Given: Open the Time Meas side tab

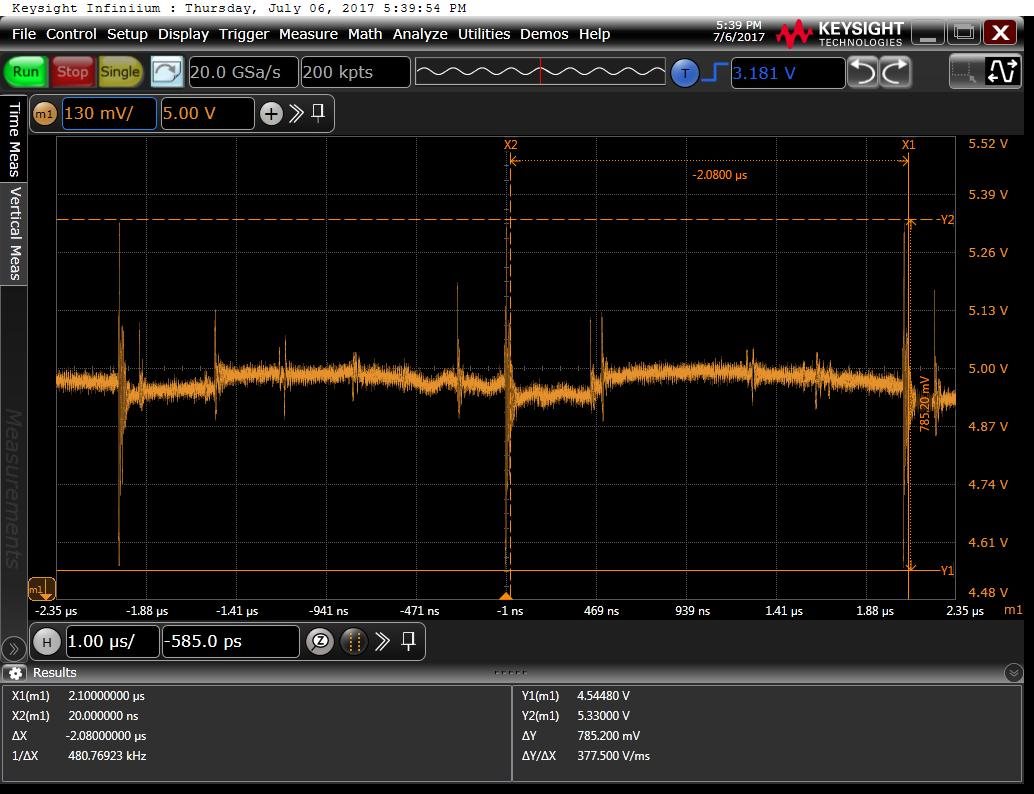Looking at the screenshot, I should 14,138.
